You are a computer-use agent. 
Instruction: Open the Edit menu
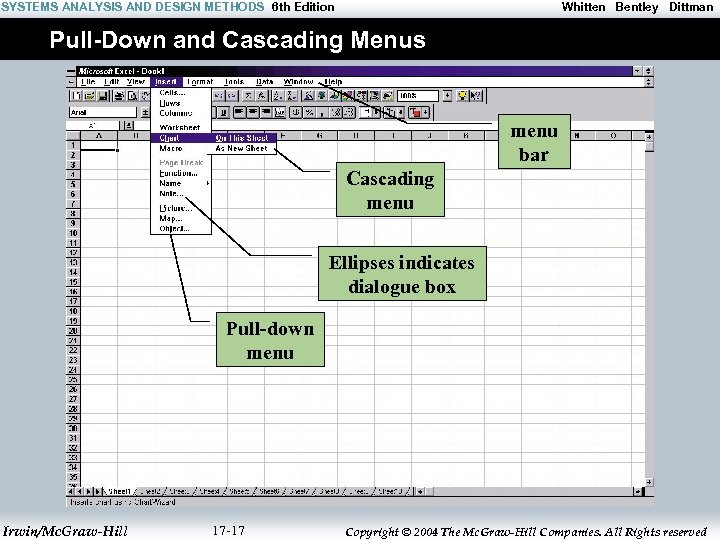112,82
